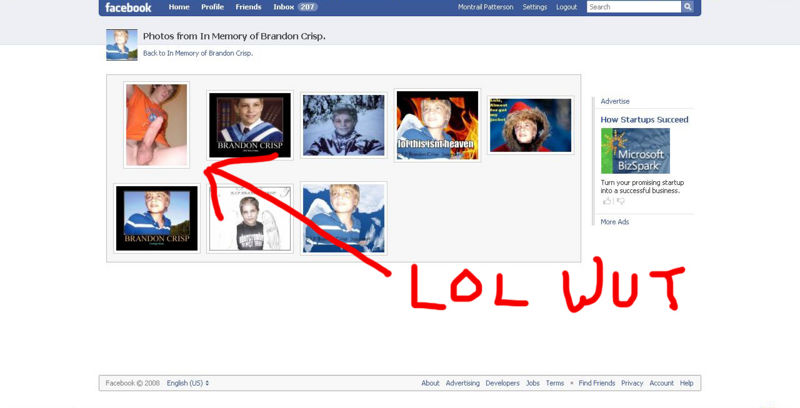
Task: Open the Friends menu item
Action: pyautogui.click(x=248, y=7)
